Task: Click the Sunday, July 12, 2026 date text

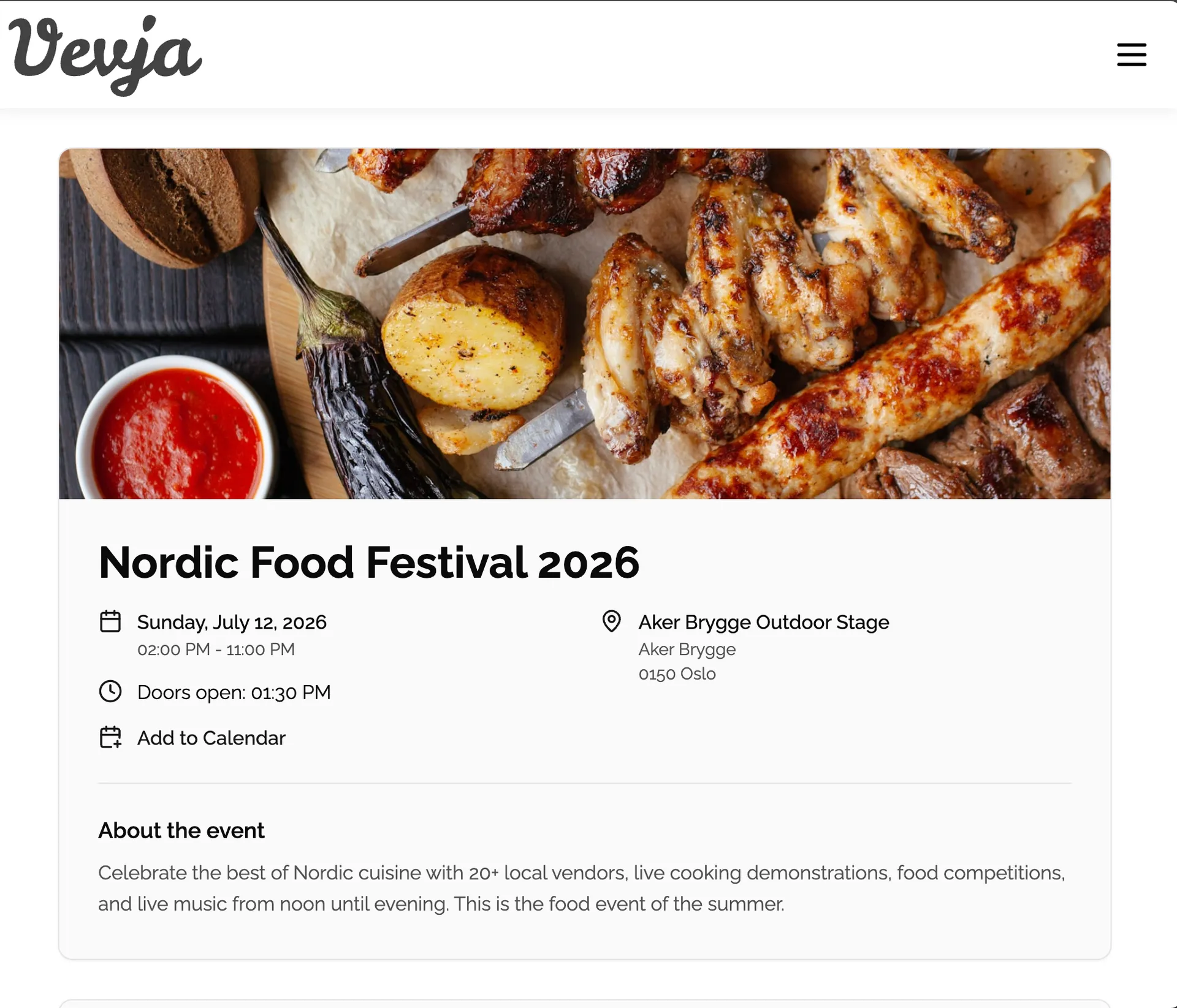Action: (x=232, y=622)
